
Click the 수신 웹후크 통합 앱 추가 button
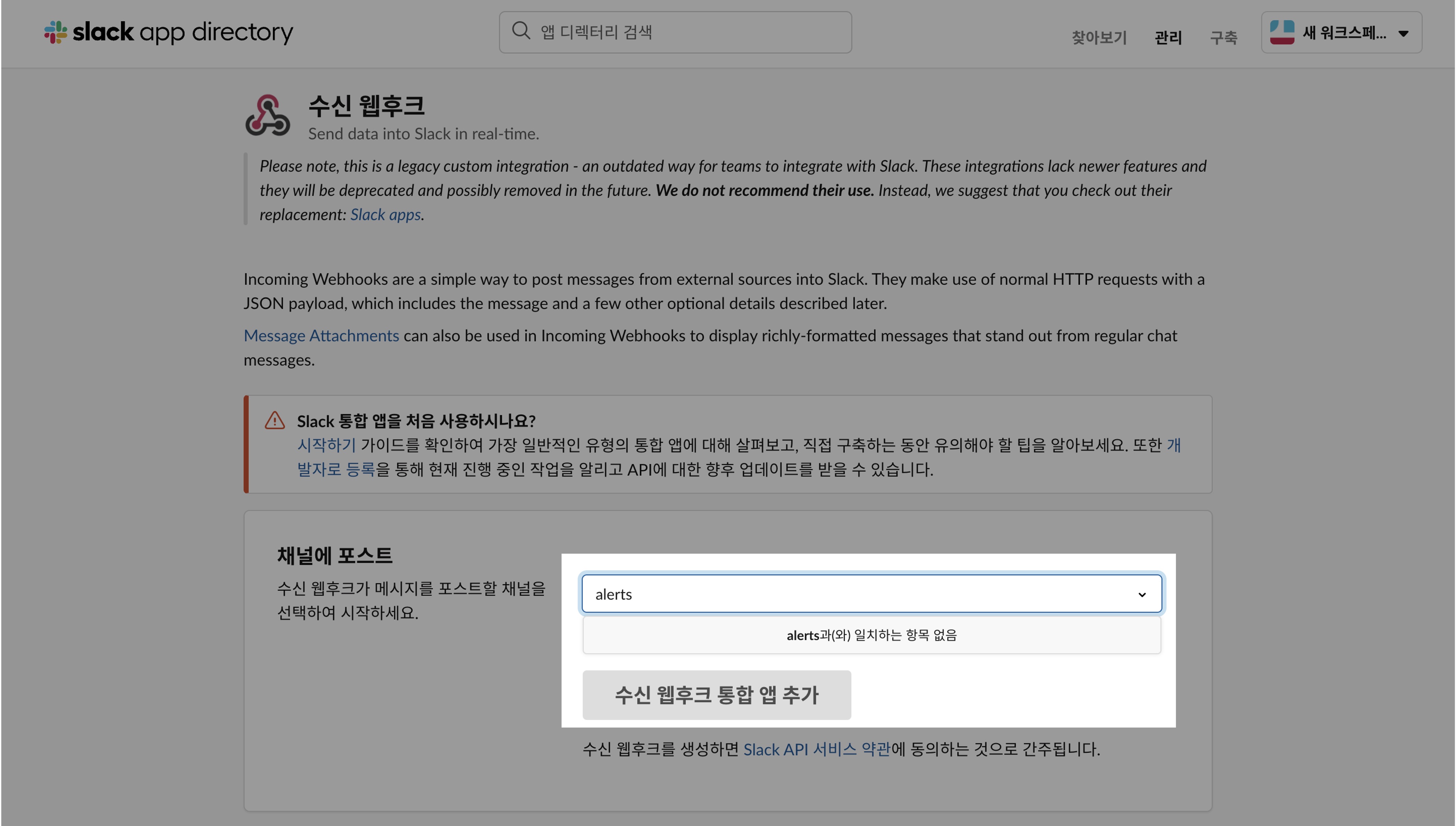coord(716,695)
